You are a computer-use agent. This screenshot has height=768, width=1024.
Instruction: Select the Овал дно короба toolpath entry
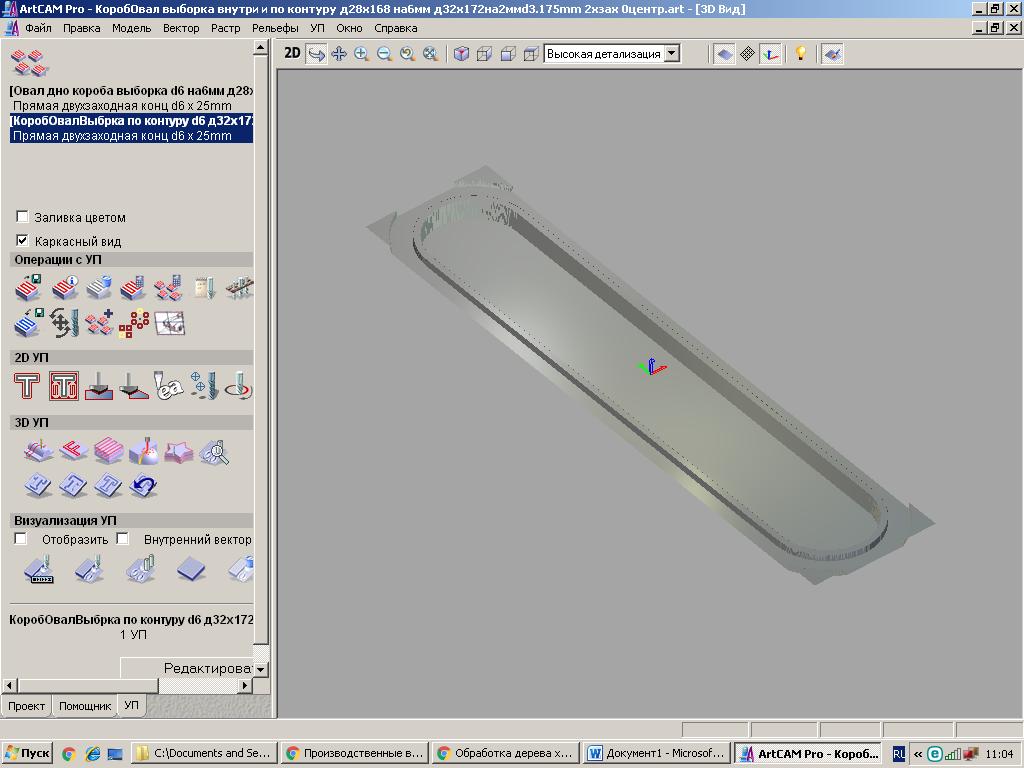pos(130,91)
